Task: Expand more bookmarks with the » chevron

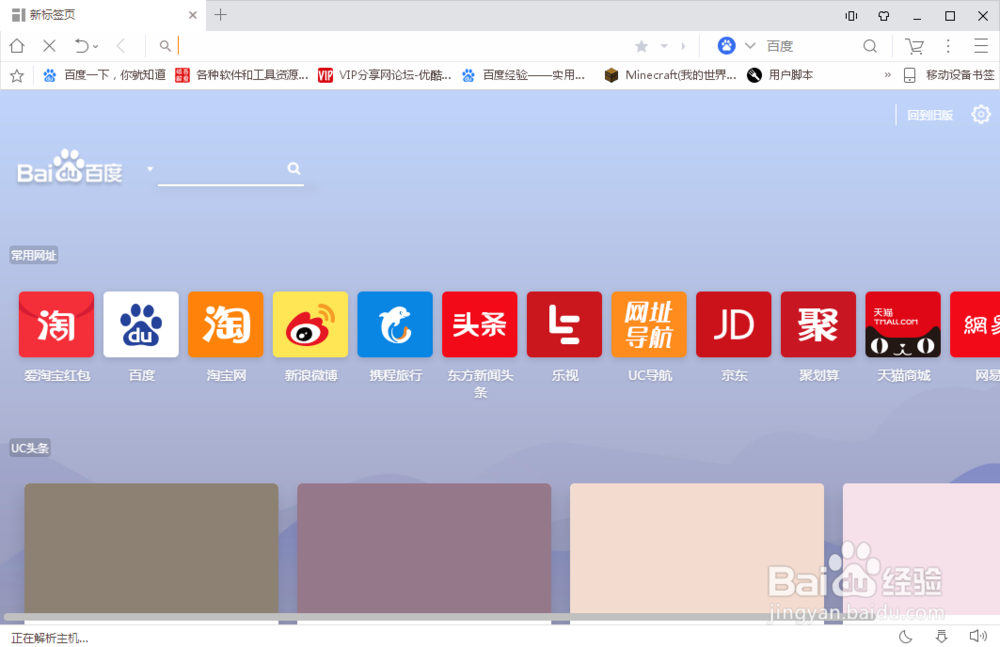Action: 887,75
